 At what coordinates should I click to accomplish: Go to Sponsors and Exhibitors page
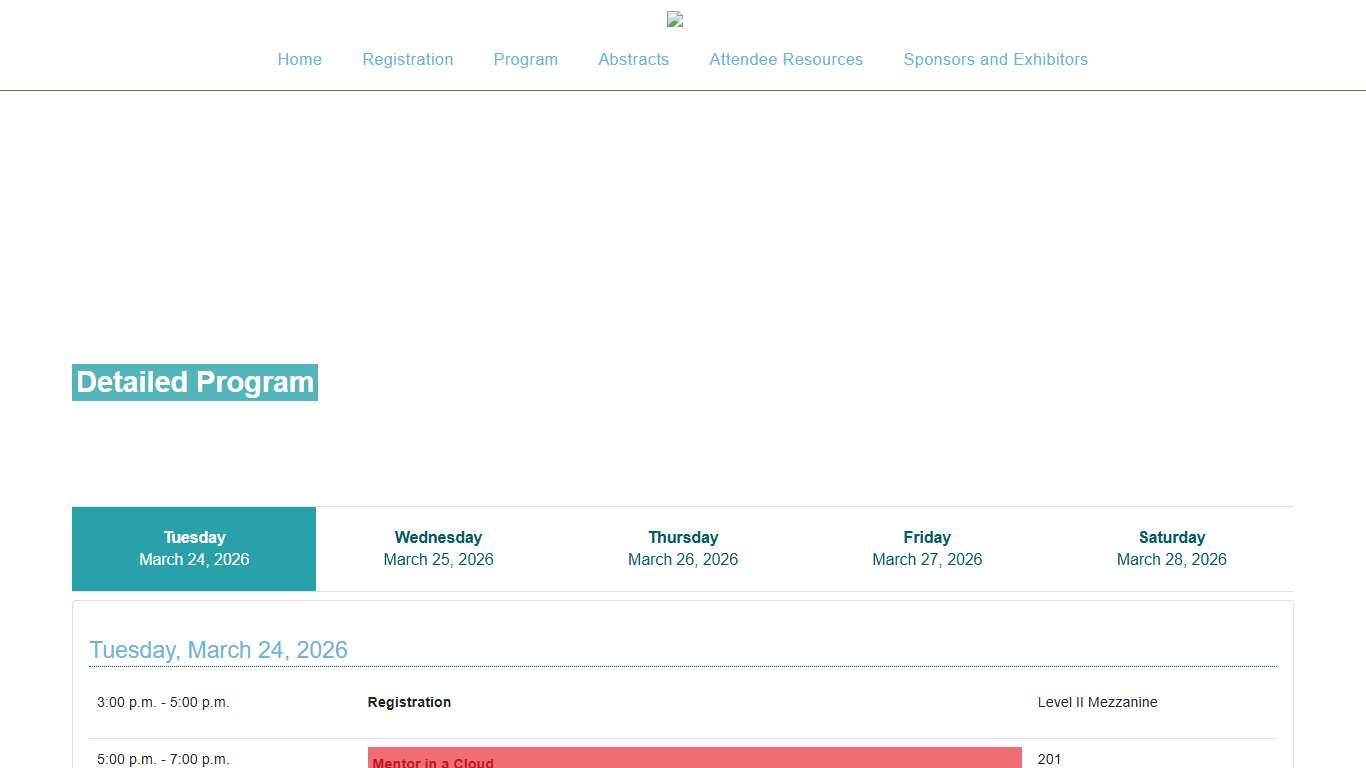tap(996, 59)
